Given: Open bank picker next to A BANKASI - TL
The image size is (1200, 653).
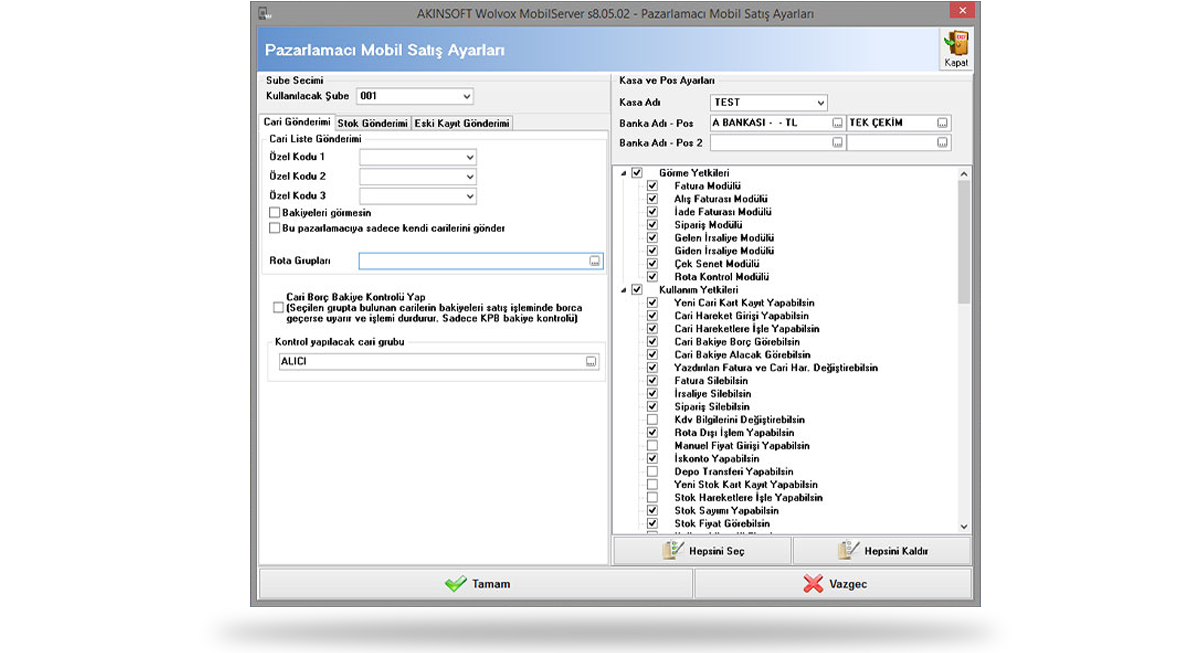Looking at the screenshot, I should point(837,123).
